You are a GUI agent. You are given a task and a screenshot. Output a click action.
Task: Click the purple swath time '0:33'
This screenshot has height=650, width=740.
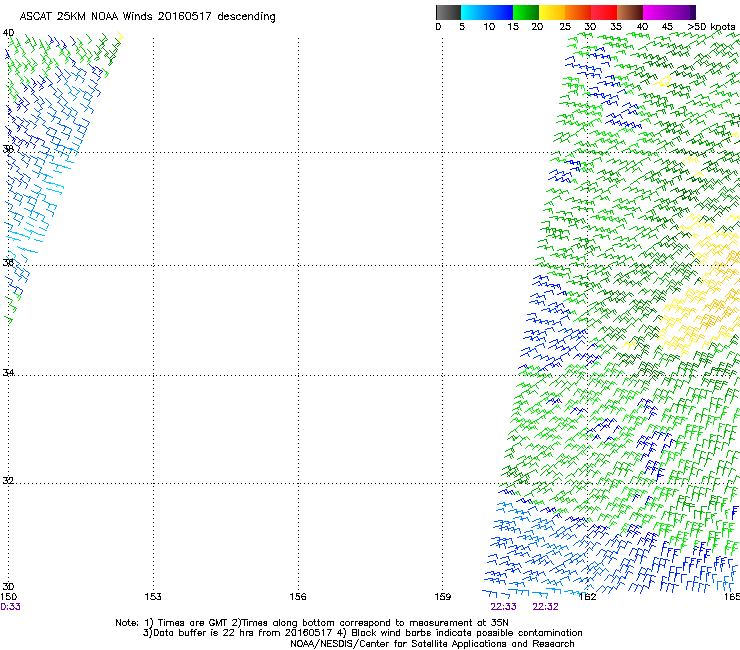[10, 607]
